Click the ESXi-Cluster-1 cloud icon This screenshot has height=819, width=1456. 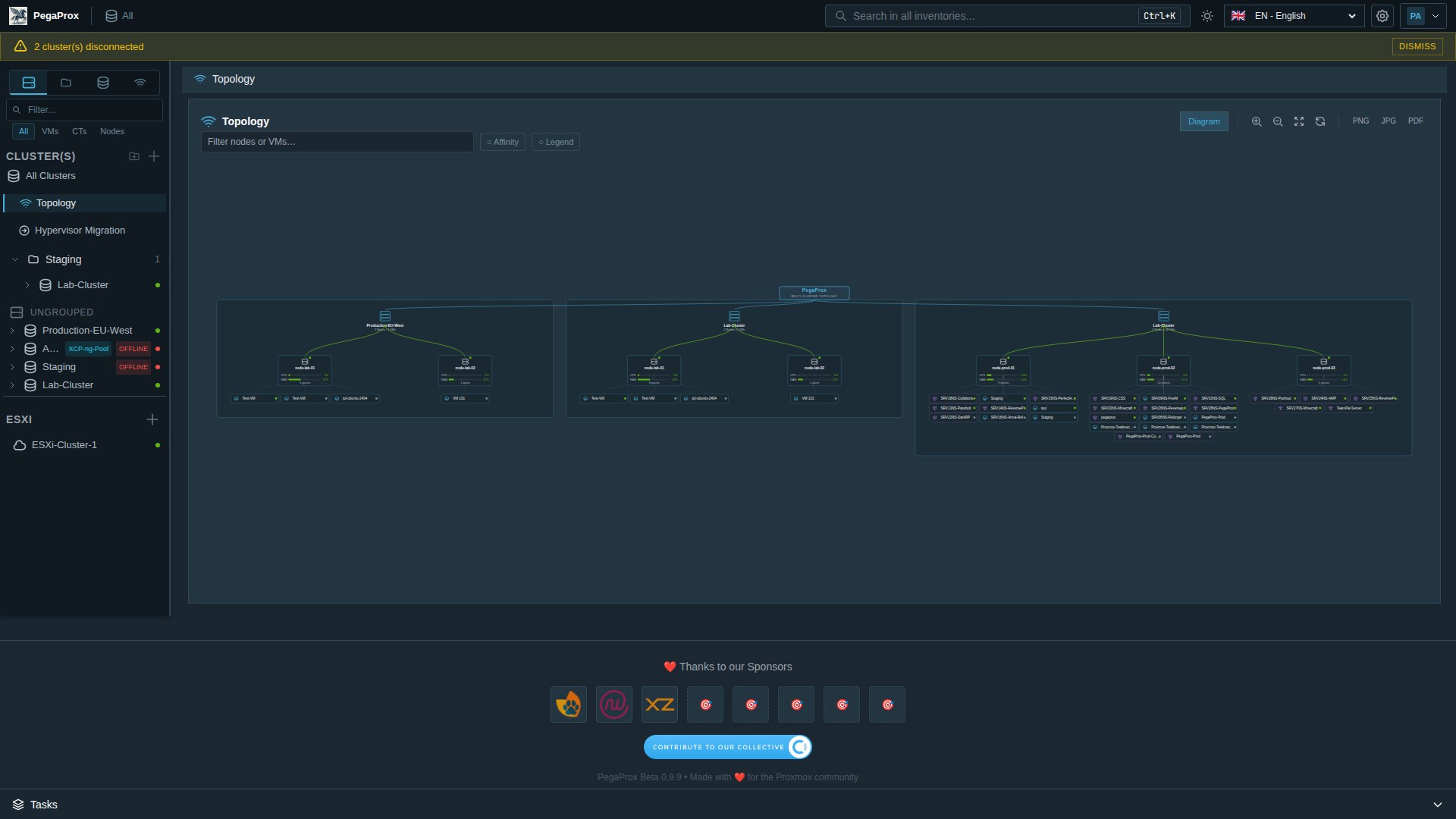(x=20, y=445)
